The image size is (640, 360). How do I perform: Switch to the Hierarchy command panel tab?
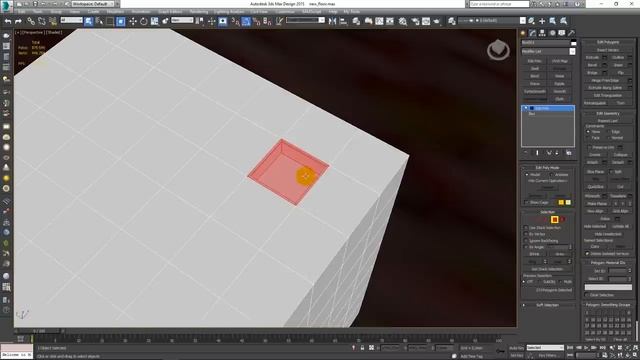542,33
